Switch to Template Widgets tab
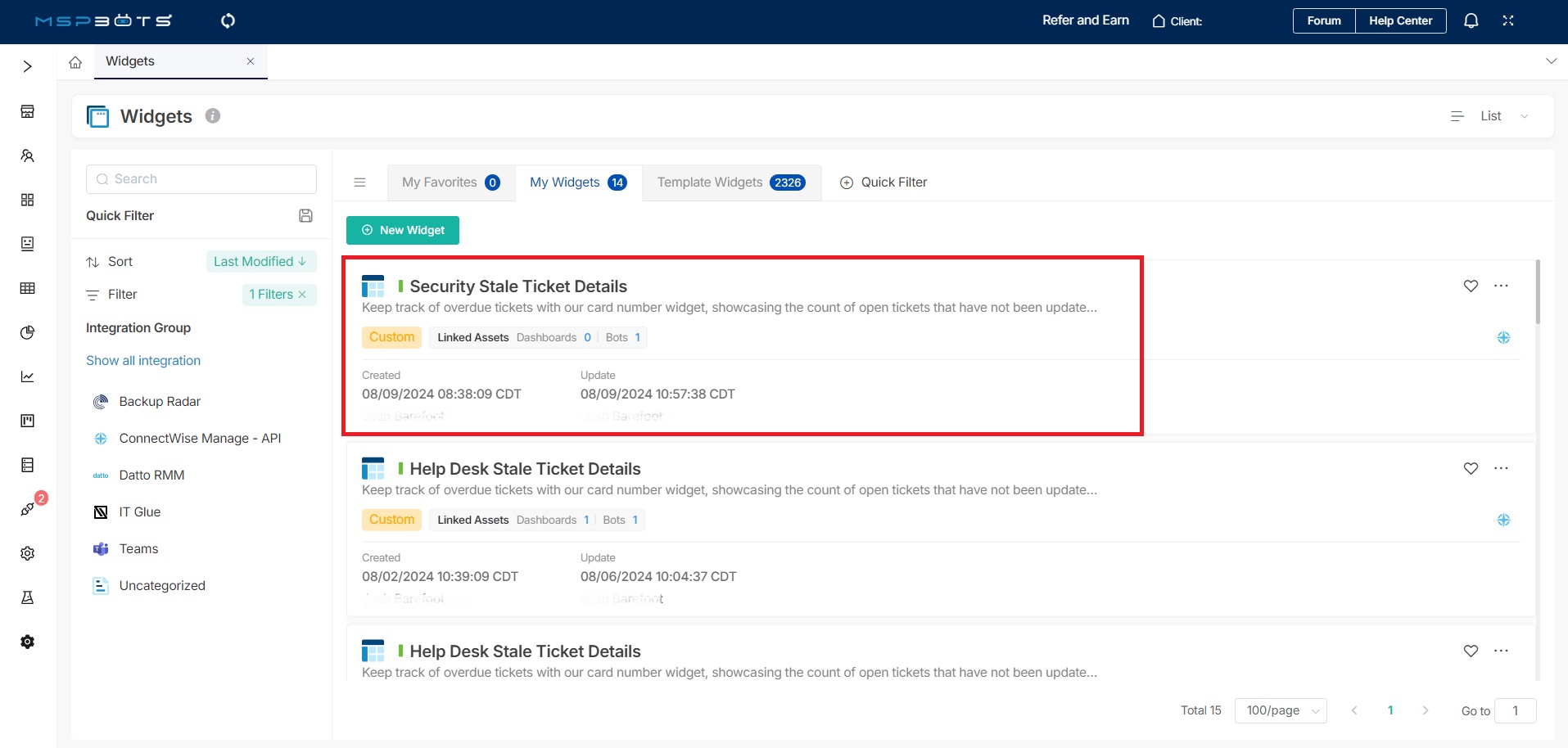This screenshot has width=1568, height=748. click(x=731, y=182)
